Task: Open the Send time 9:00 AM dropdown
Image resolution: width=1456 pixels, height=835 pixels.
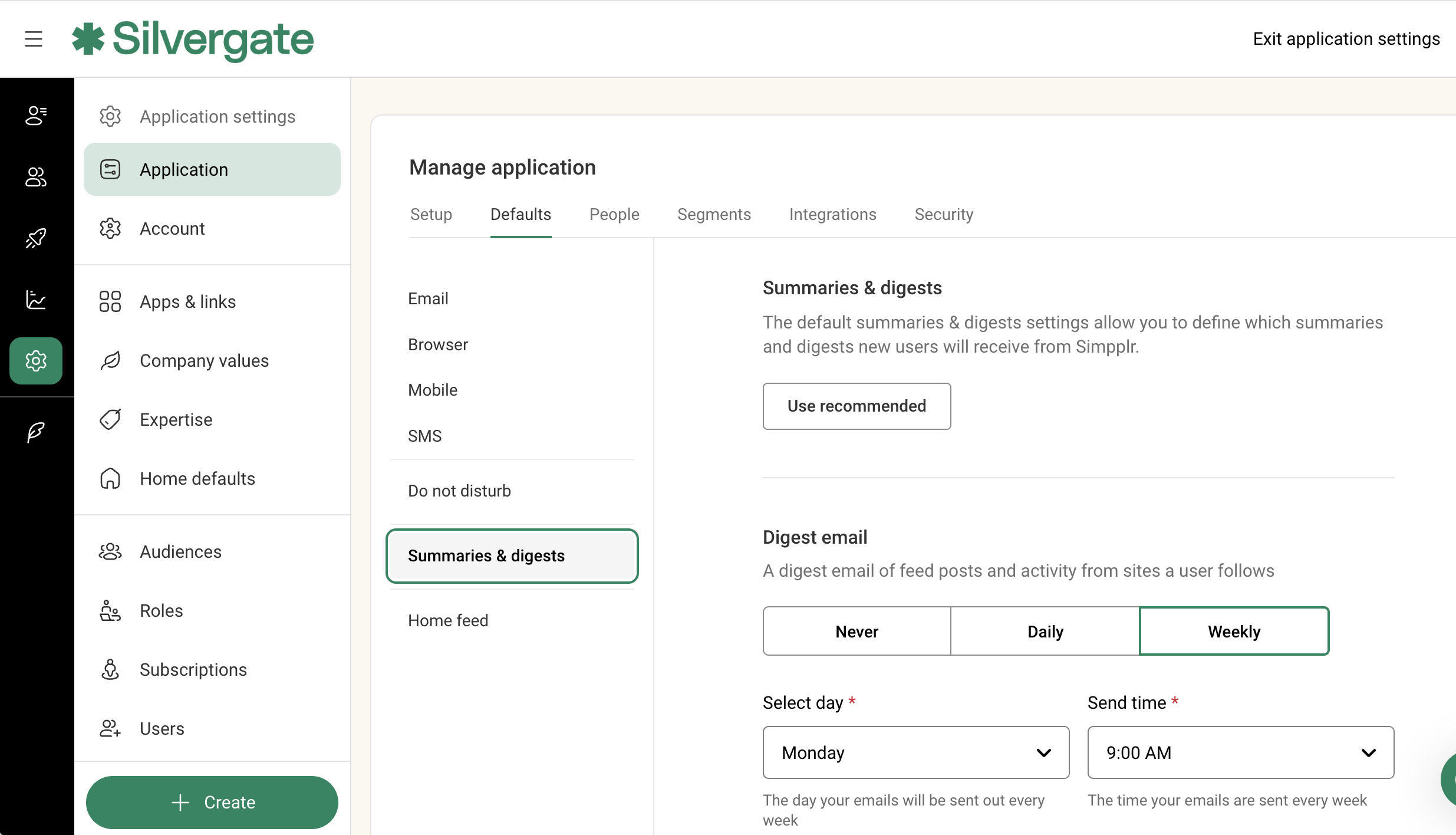Action: point(1240,752)
